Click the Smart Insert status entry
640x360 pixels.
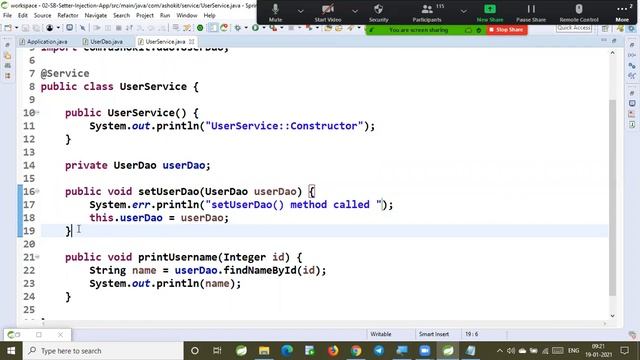(433, 334)
